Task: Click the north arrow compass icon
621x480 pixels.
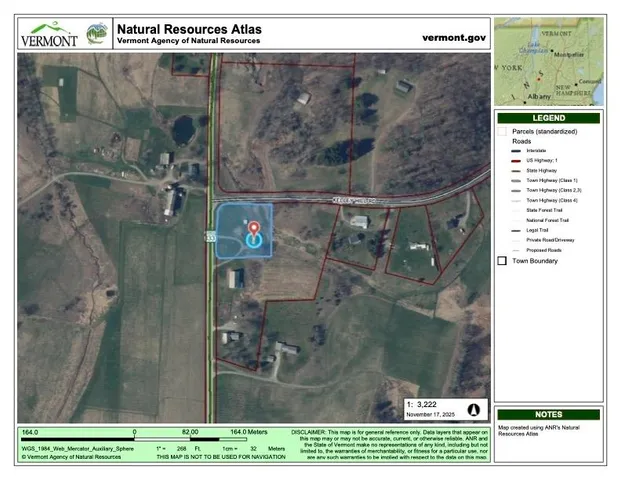Action: tap(474, 410)
